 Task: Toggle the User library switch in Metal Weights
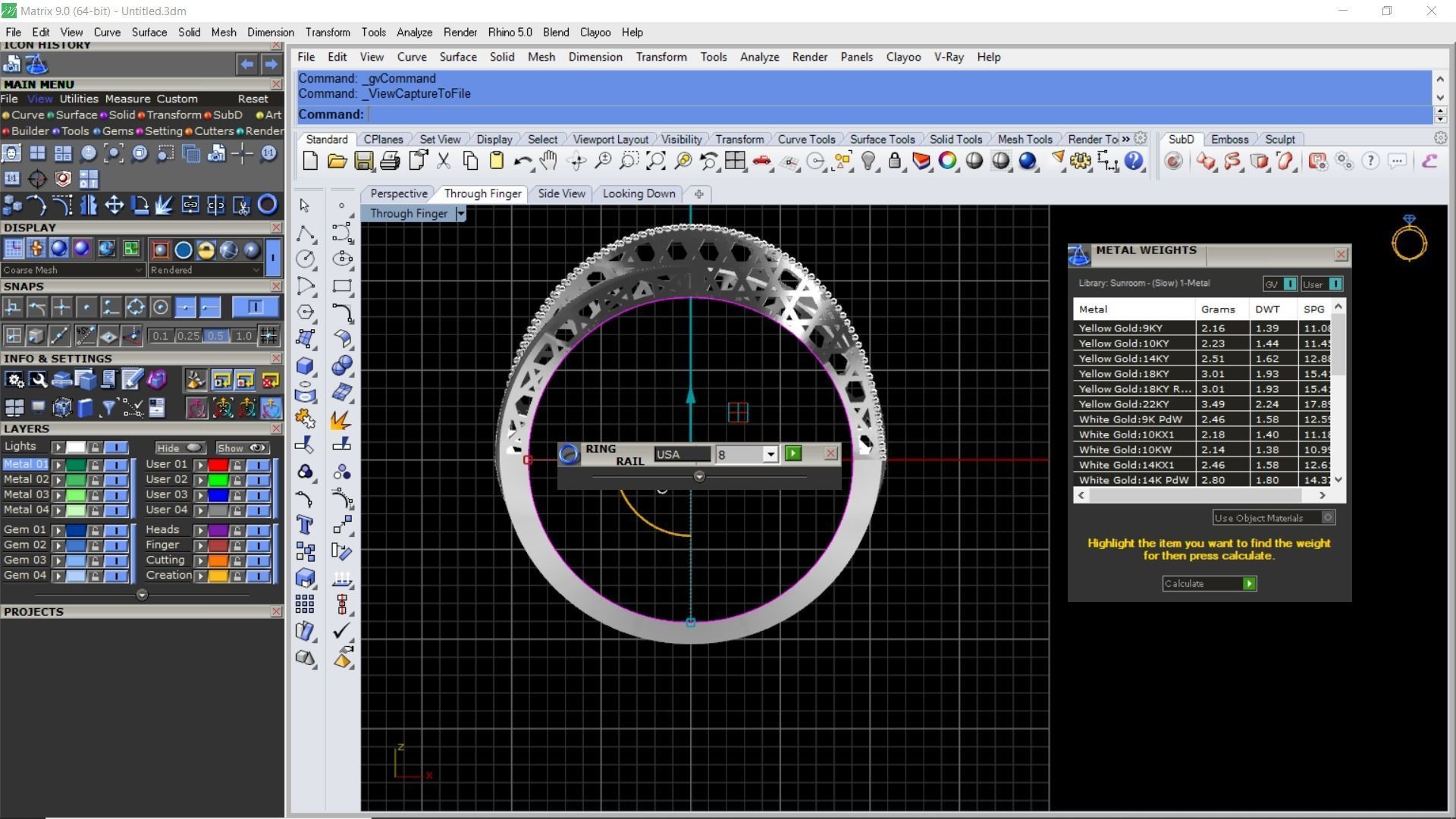[1322, 284]
